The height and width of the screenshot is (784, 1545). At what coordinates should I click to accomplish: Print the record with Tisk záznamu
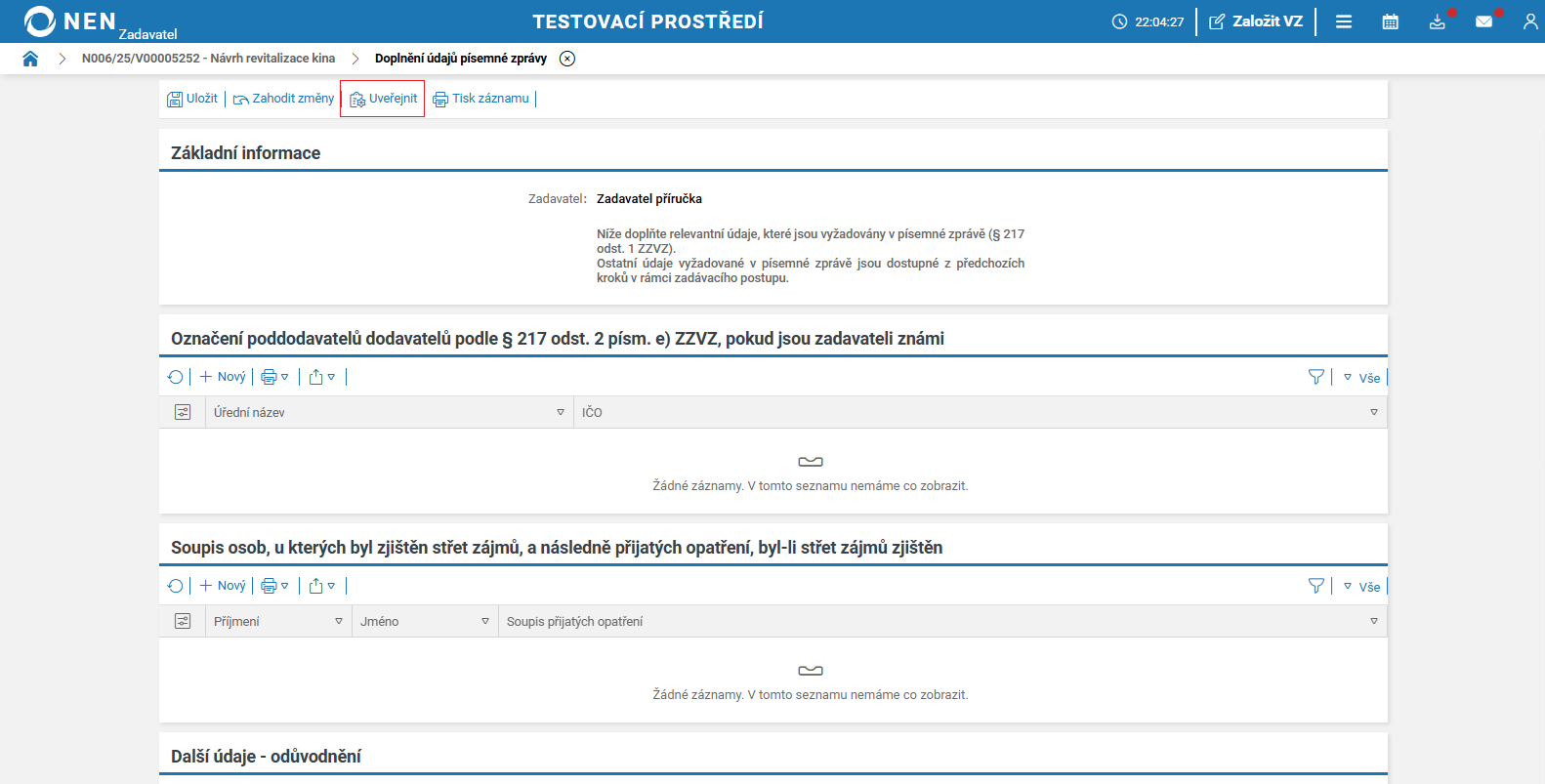pos(480,99)
